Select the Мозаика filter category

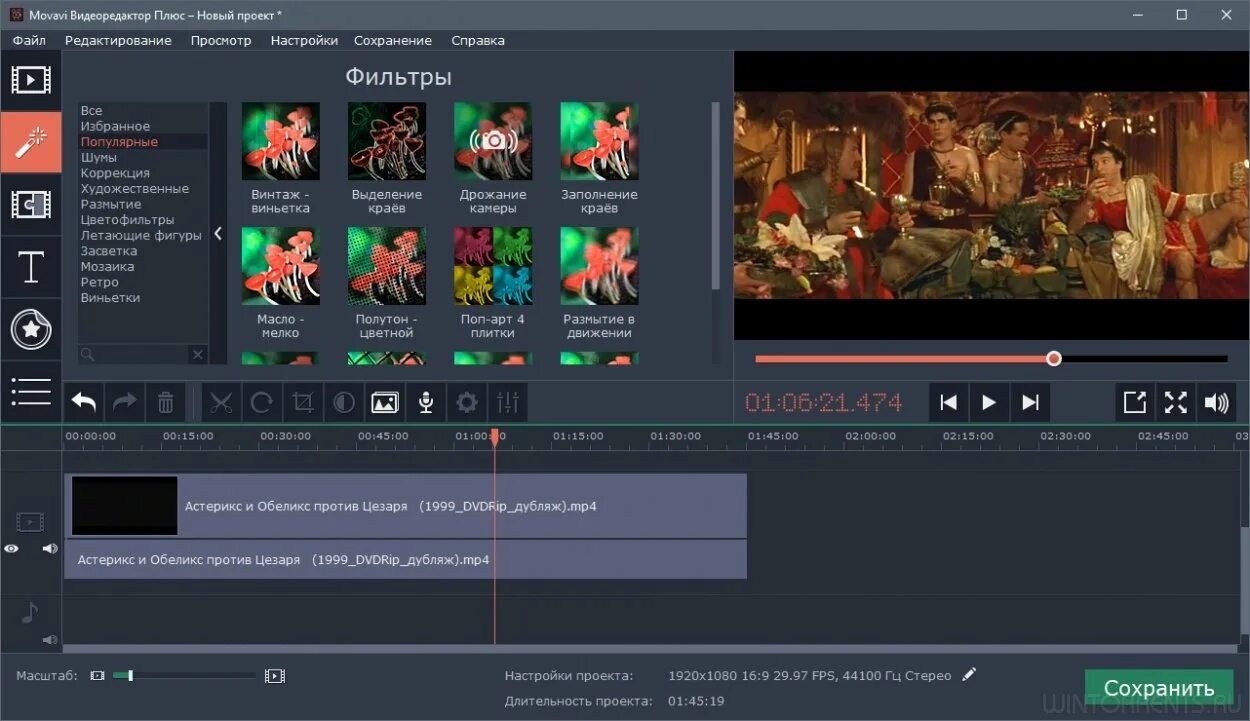107,266
